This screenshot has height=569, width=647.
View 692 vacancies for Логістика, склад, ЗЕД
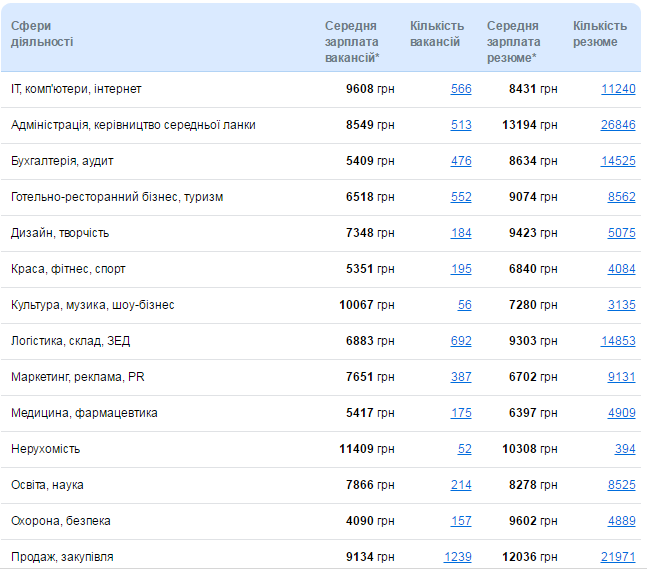461,341
